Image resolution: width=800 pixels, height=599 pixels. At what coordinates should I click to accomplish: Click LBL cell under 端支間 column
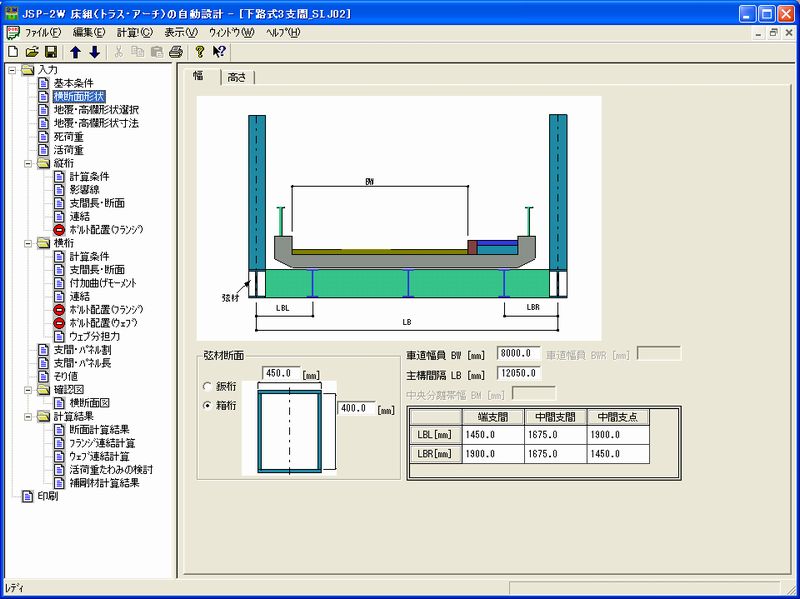pos(495,435)
